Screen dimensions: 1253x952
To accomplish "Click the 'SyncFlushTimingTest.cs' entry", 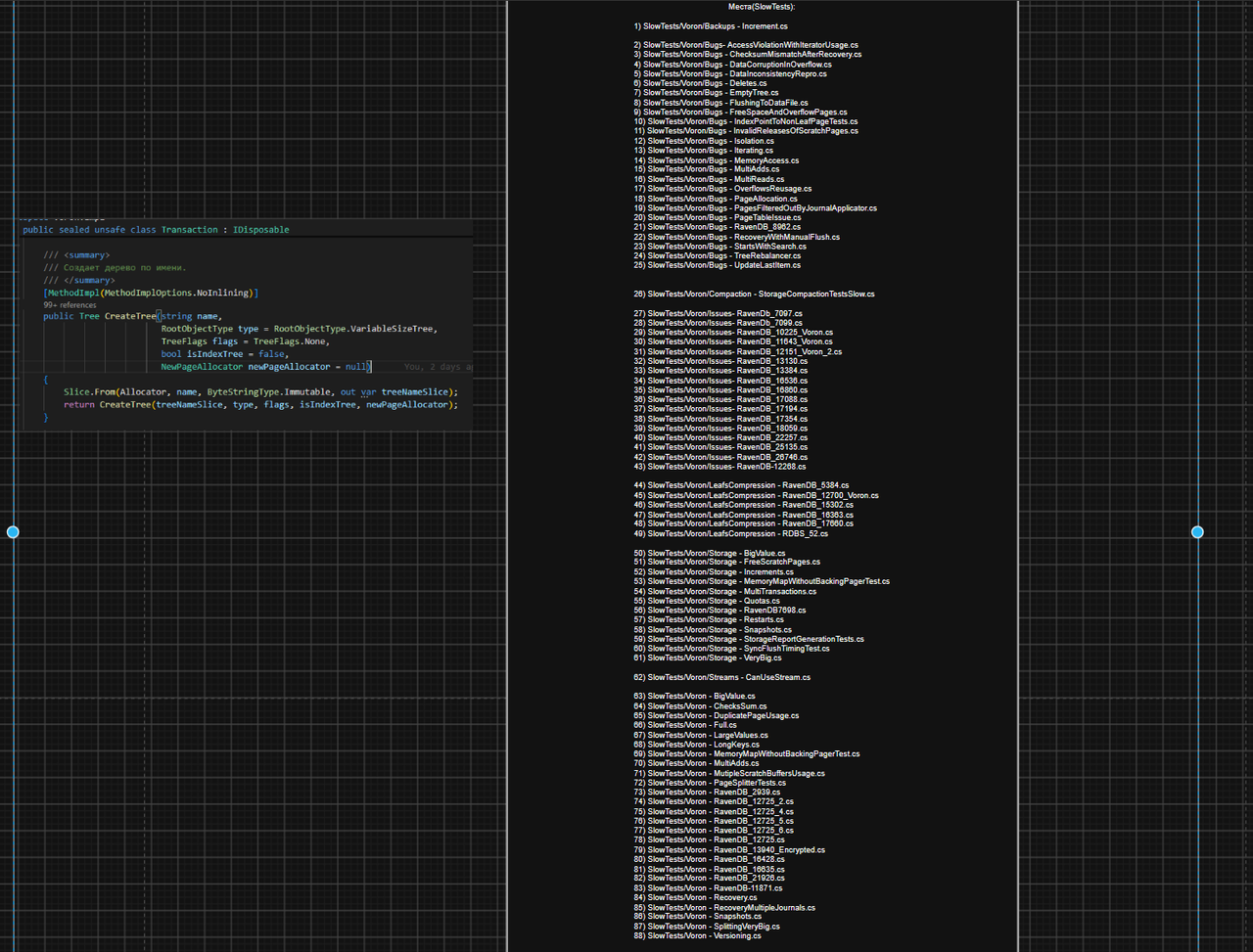I will [732, 649].
